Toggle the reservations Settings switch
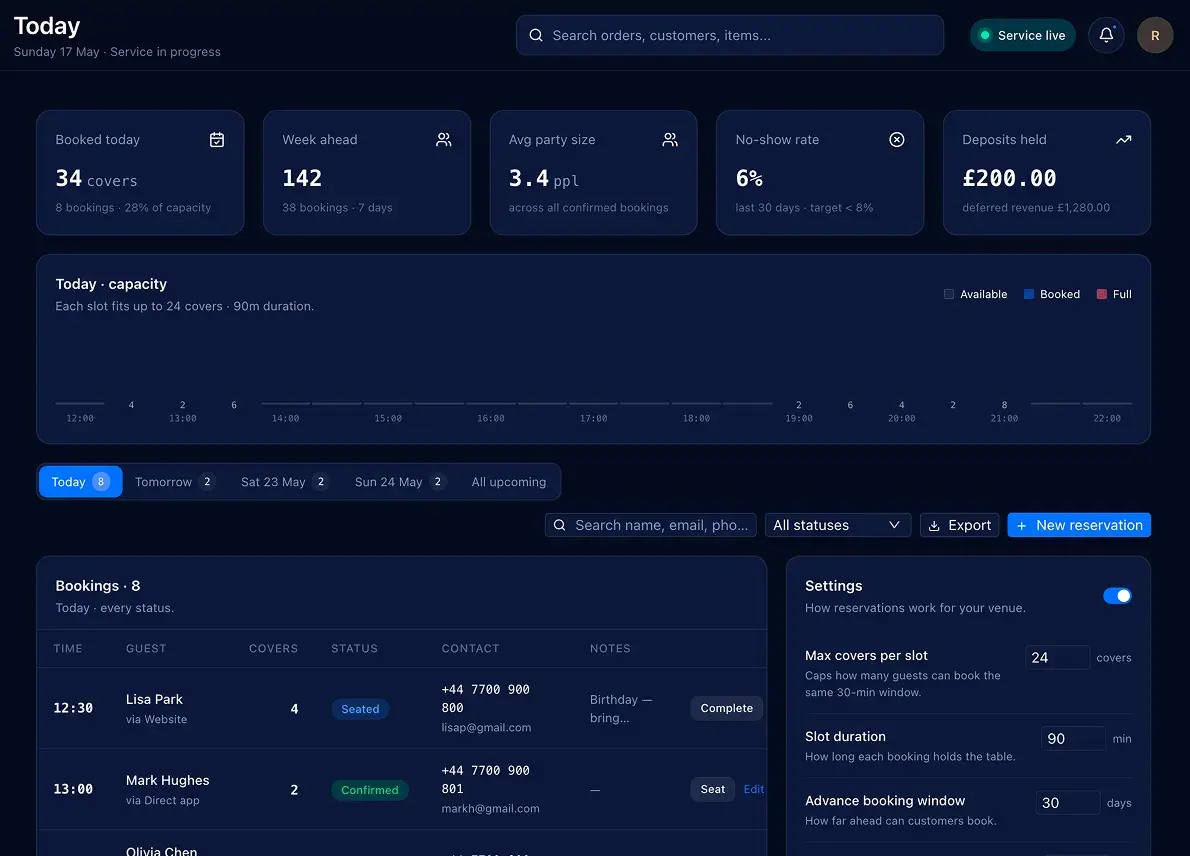Viewport: 1190px width, 856px height. click(1117, 596)
